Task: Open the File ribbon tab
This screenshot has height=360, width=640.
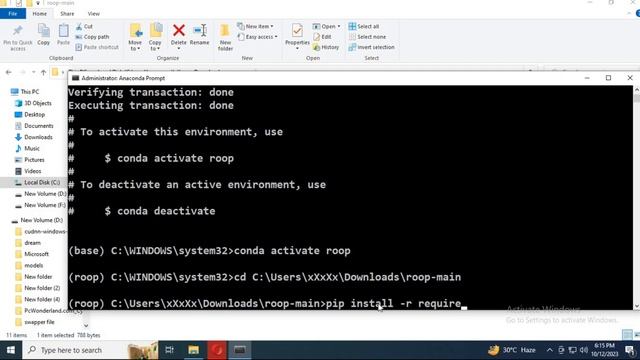Action: (x=13, y=13)
